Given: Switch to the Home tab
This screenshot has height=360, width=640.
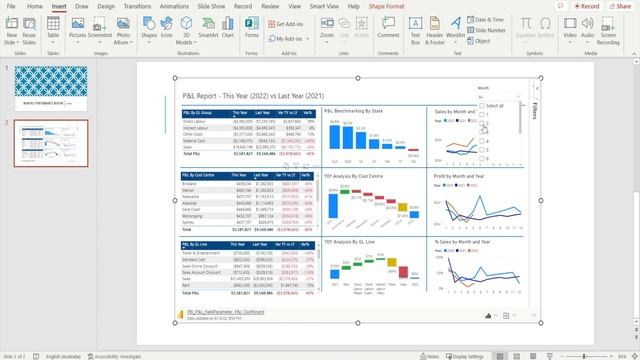Looking at the screenshot, I should pyautogui.click(x=35, y=6).
